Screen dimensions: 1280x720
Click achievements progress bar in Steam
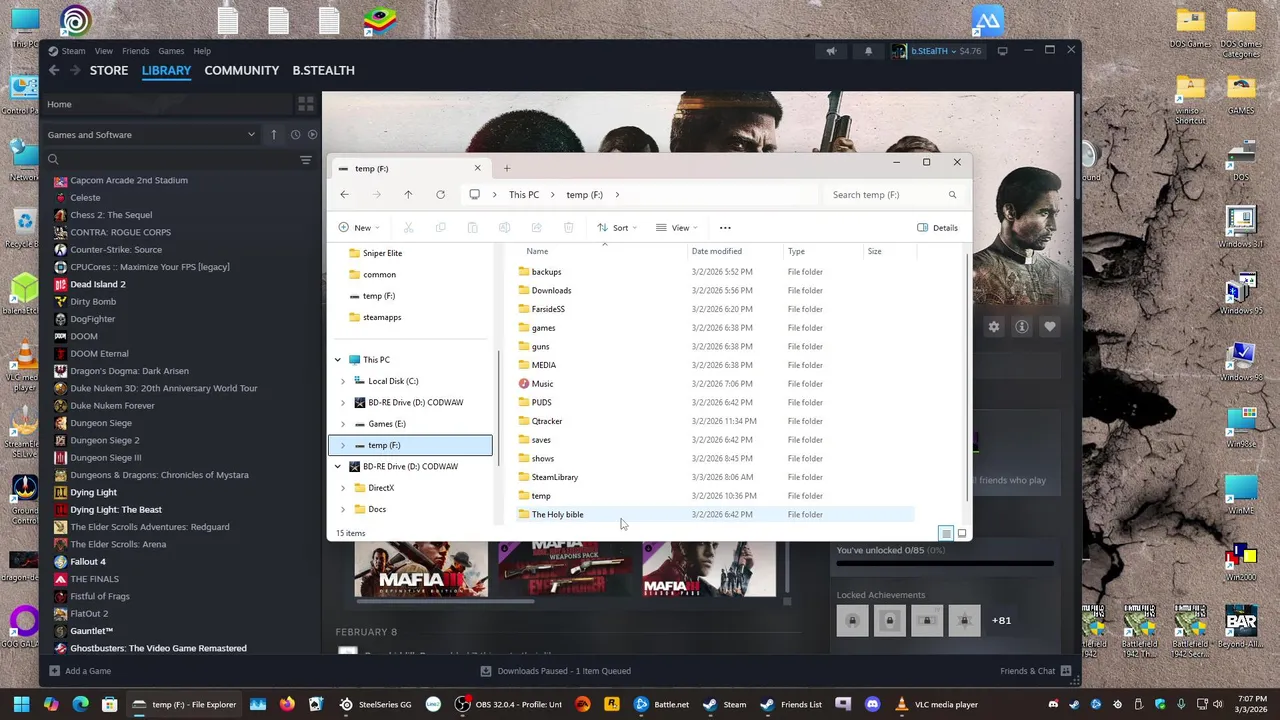945,564
